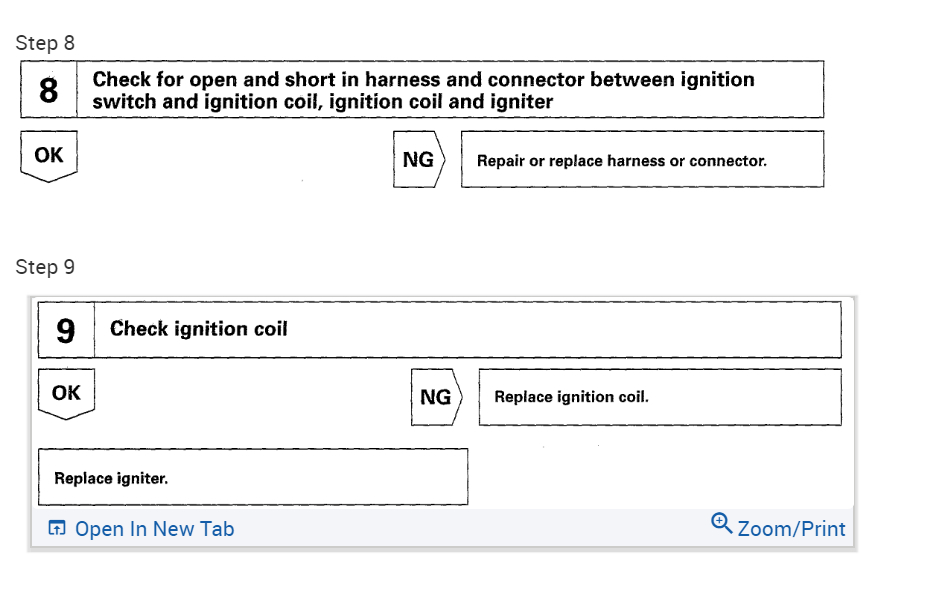Select the Step 8 heading text
This screenshot has height=602, width=935.
pos(45,43)
